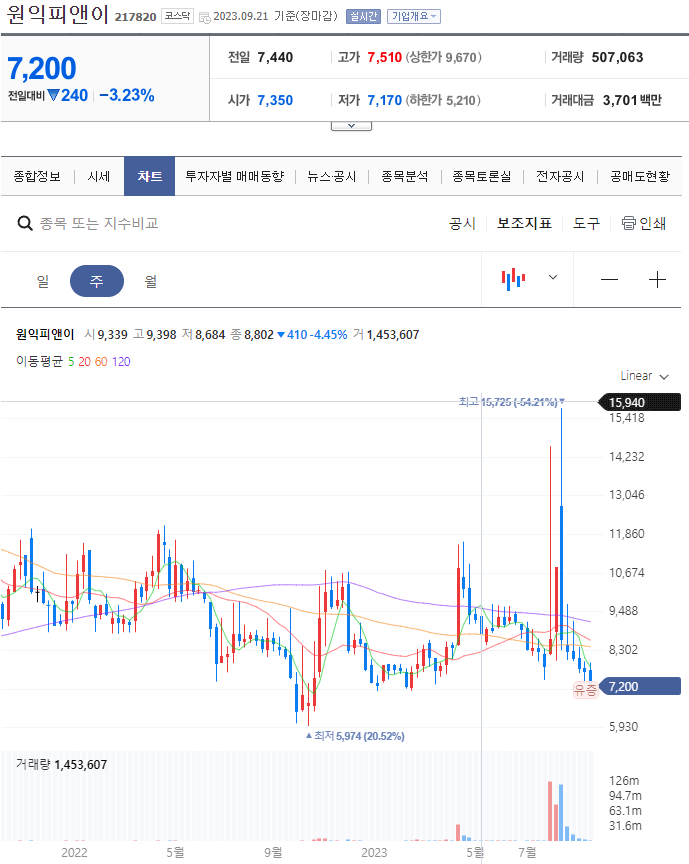Open the 공매도현황 tab
This screenshot has height=864, width=689.
click(x=640, y=176)
